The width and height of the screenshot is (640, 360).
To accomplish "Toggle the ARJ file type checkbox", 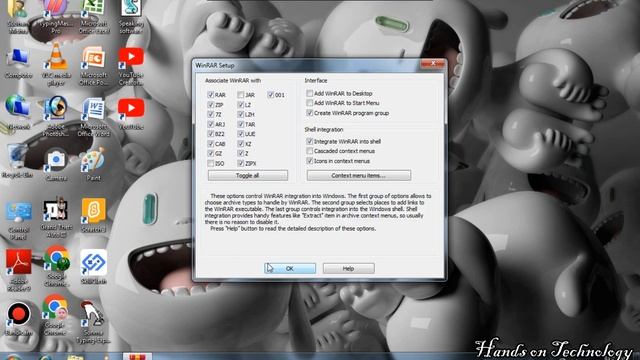I will tap(211, 124).
